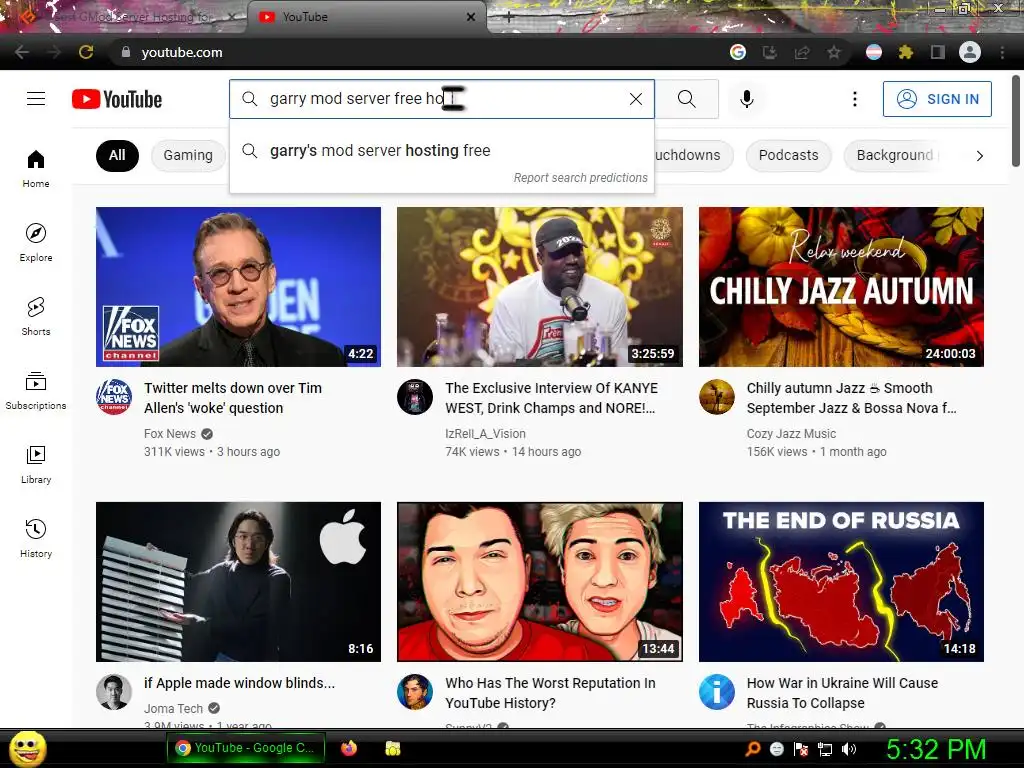
Task: Open the Chrome three-dot menu
Action: tap(1002, 52)
